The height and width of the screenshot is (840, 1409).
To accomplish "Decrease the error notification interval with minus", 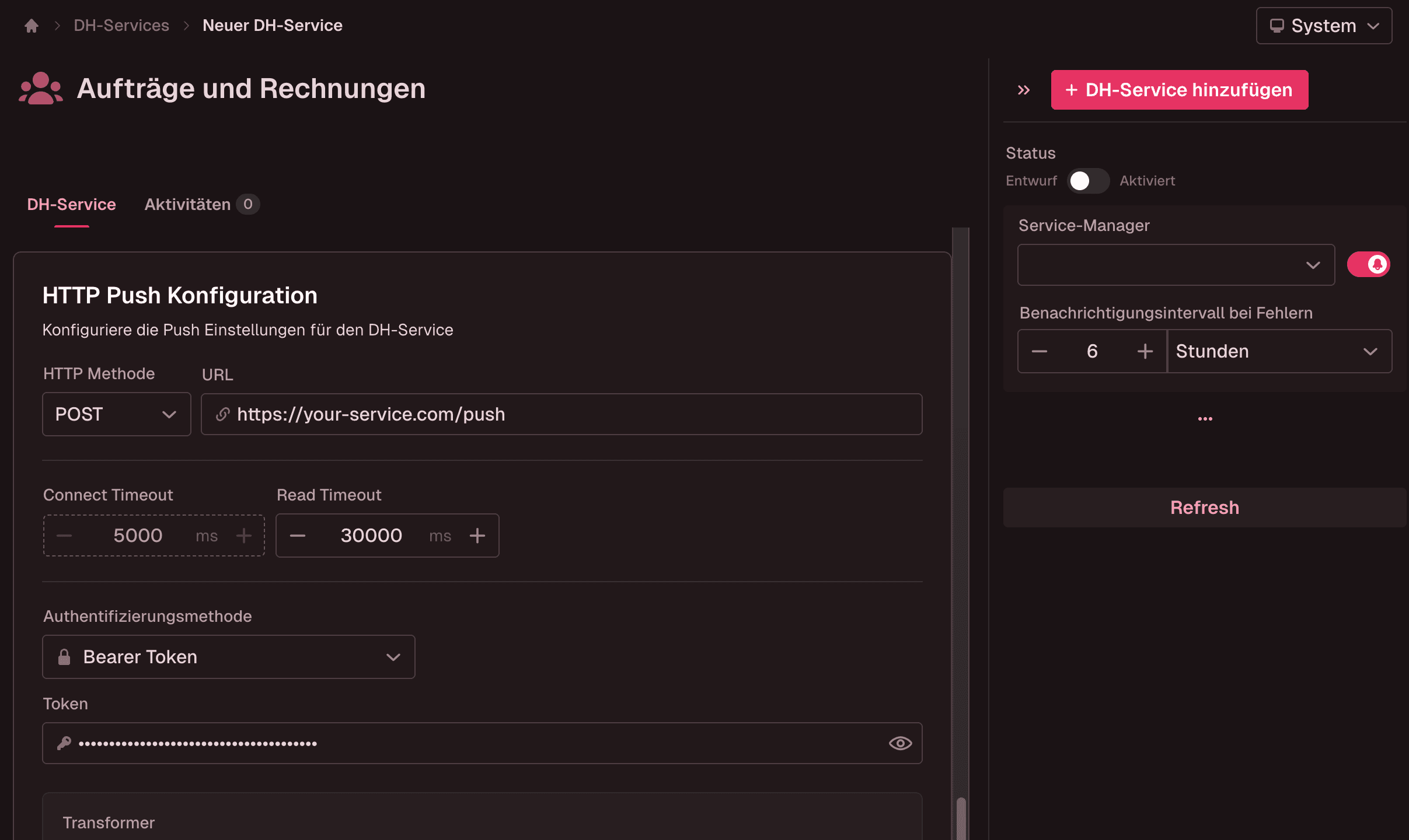I will (1040, 351).
